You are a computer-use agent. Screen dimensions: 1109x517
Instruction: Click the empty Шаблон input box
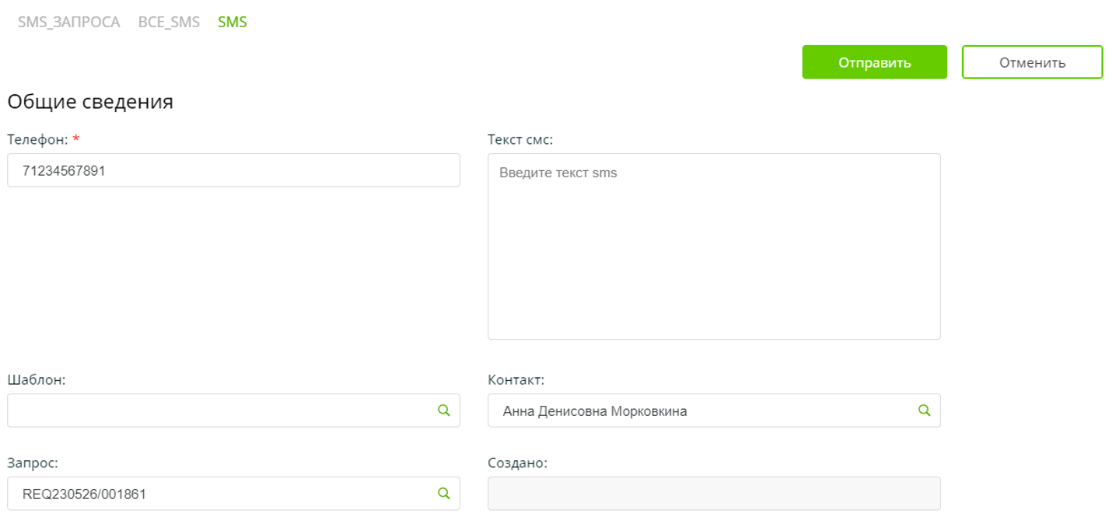[220, 410]
